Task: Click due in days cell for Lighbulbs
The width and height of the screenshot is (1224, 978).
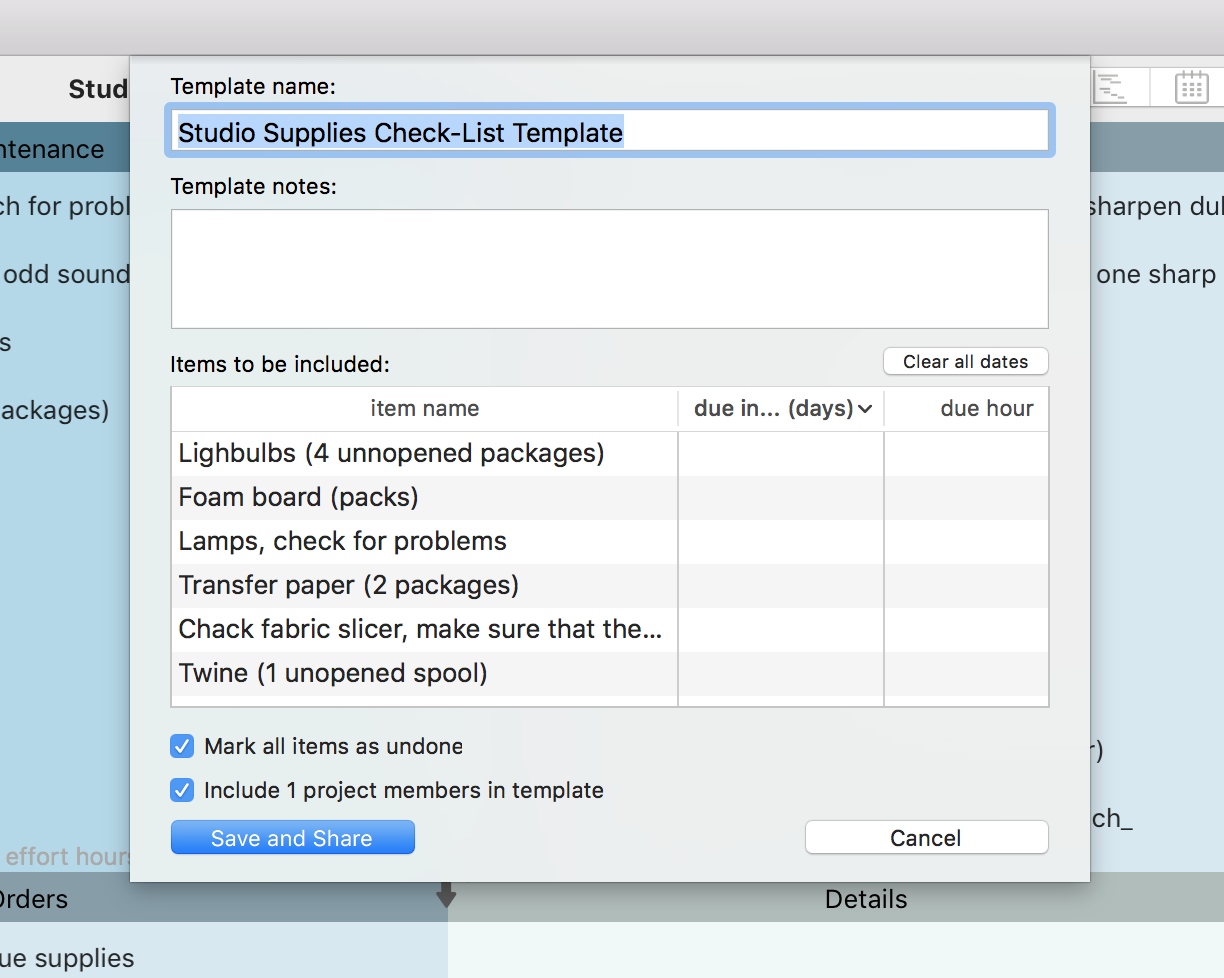Action: (x=781, y=453)
